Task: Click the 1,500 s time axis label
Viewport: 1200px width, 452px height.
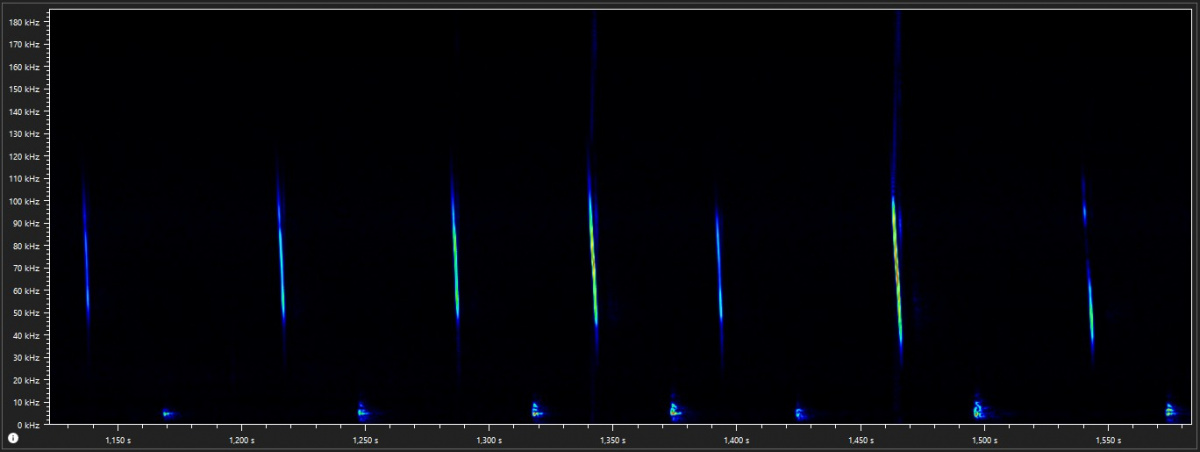Action: click(x=983, y=440)
